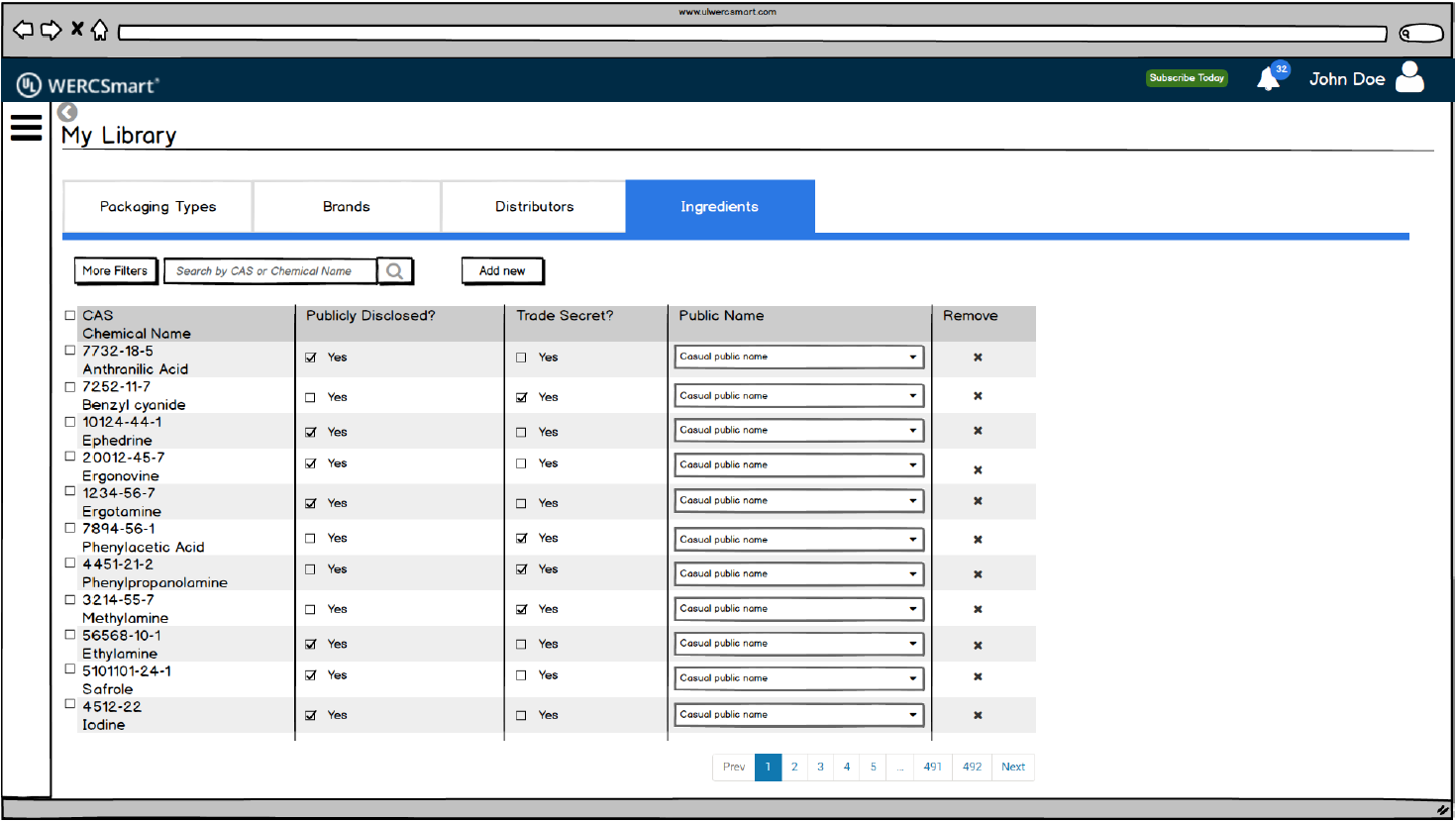Viewport: 1456px width, 821px height.
Task: Open the John Doe user profile icon
Action: tap(1409, 77)
